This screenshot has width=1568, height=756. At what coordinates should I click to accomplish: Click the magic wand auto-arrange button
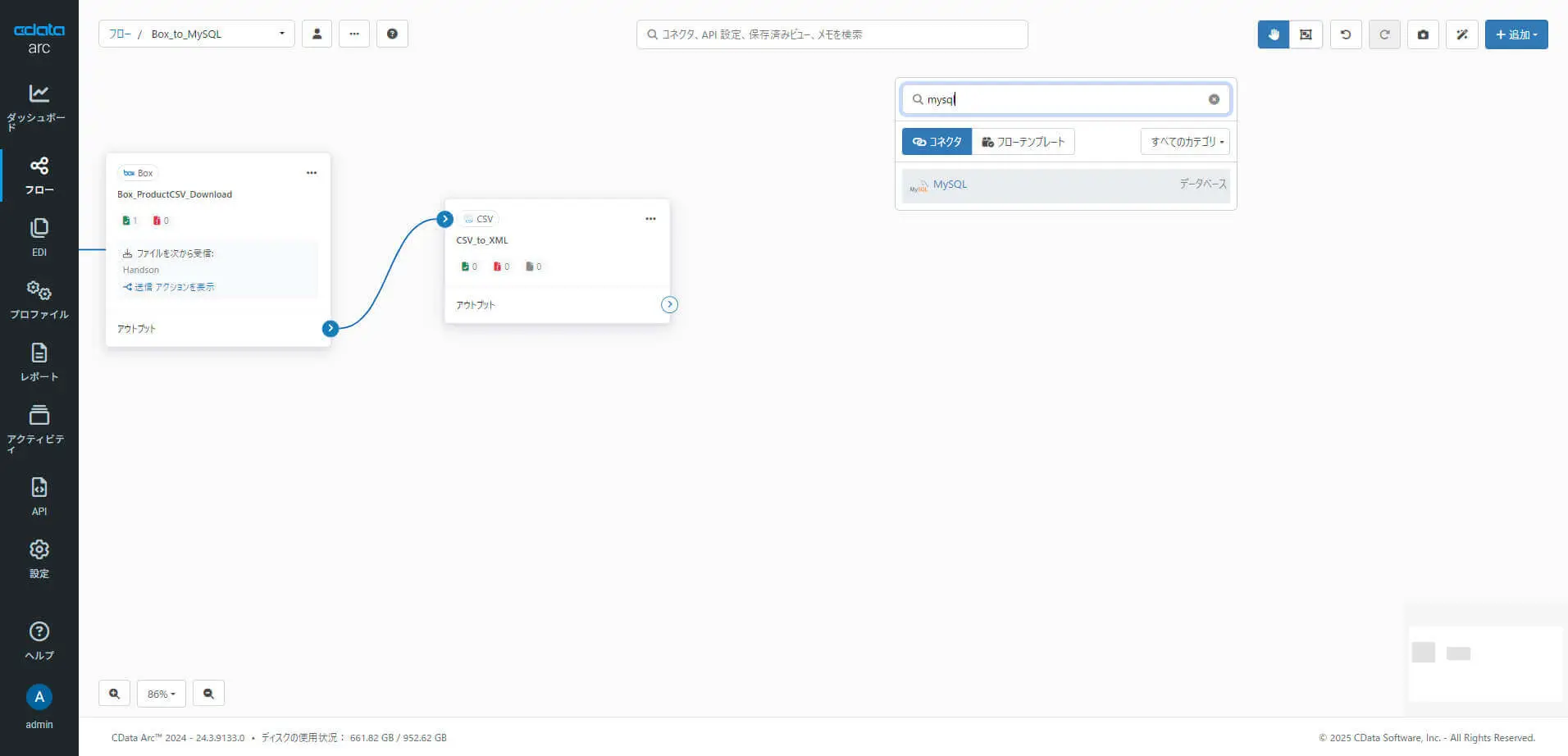point(1461,34)
